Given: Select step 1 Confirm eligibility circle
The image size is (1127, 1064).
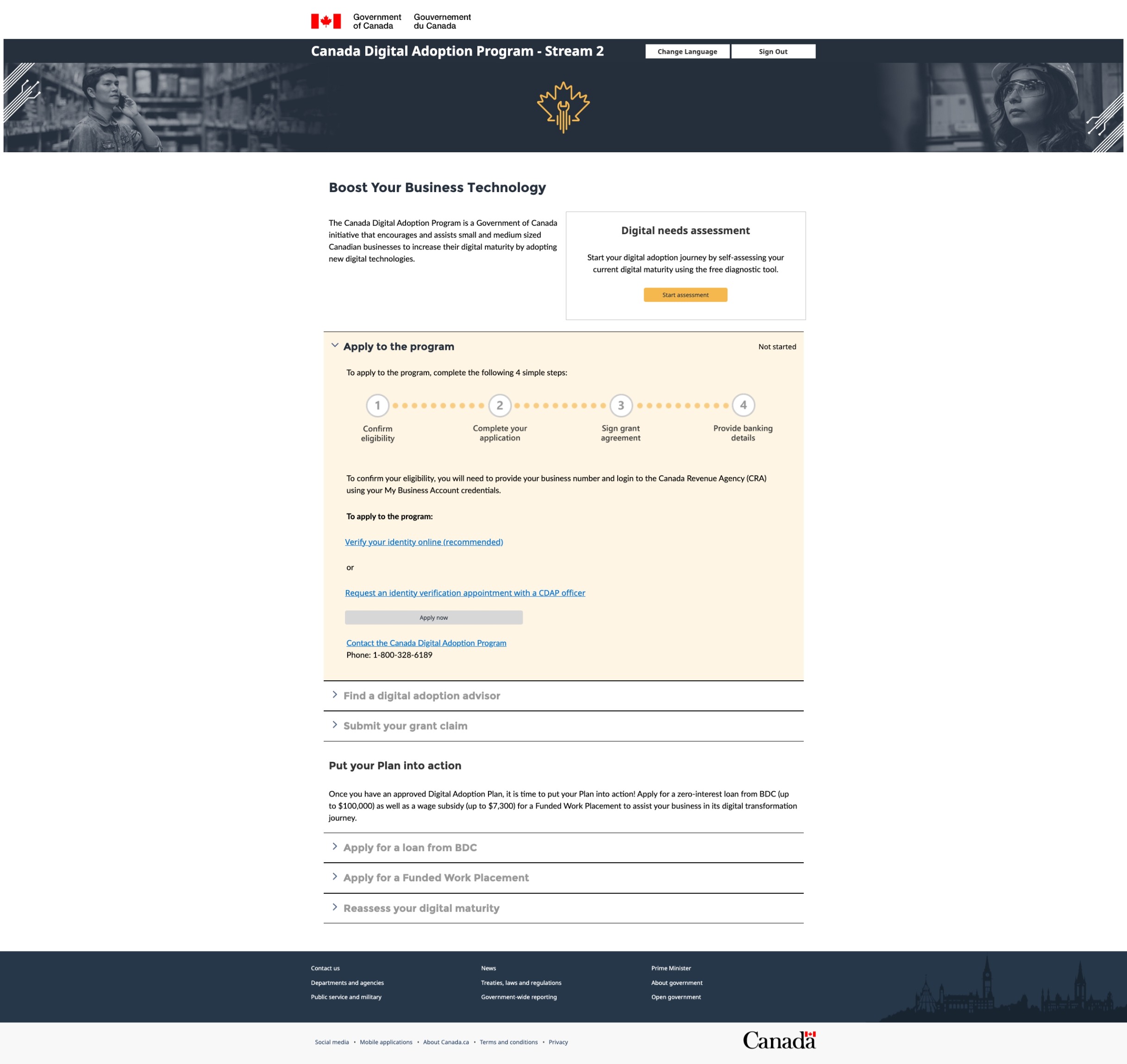Looking at the screenshot, I should pos(377,405).
